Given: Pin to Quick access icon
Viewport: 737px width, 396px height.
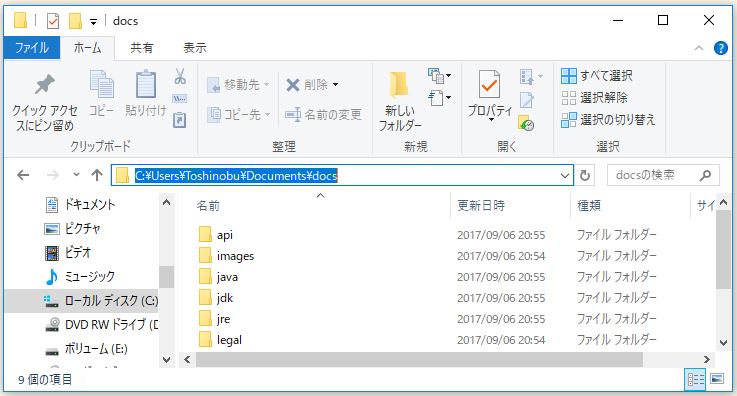Looking at the screenshot, I should click(45, 85).
